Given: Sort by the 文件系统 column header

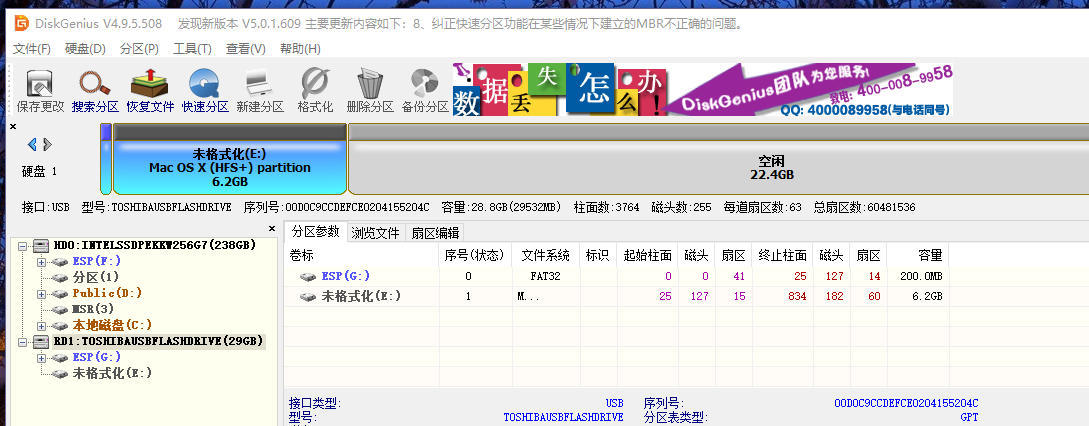Looking at the screenshot, I should pos(545,256).
